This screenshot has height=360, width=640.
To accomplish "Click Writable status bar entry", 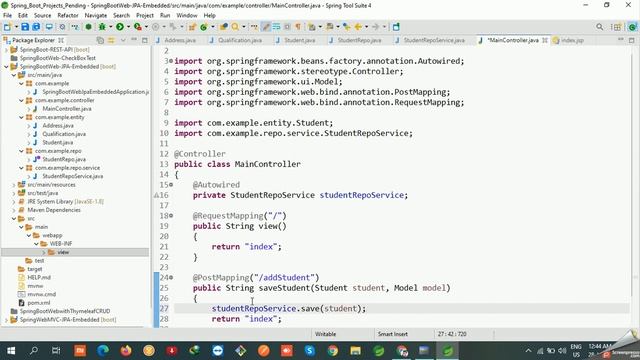I will pyautogui.click(x=325, y=334).
